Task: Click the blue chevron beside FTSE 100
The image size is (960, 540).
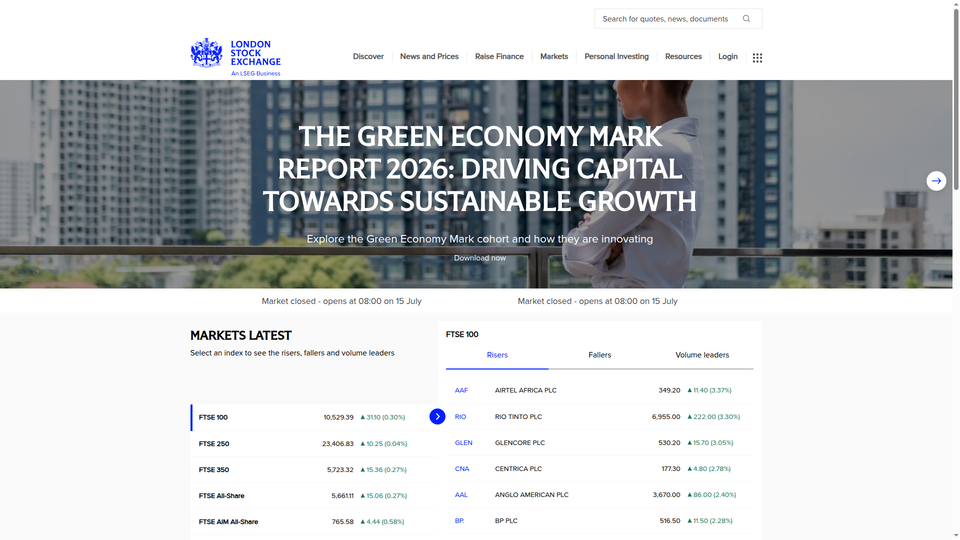Action: point(437,416)
